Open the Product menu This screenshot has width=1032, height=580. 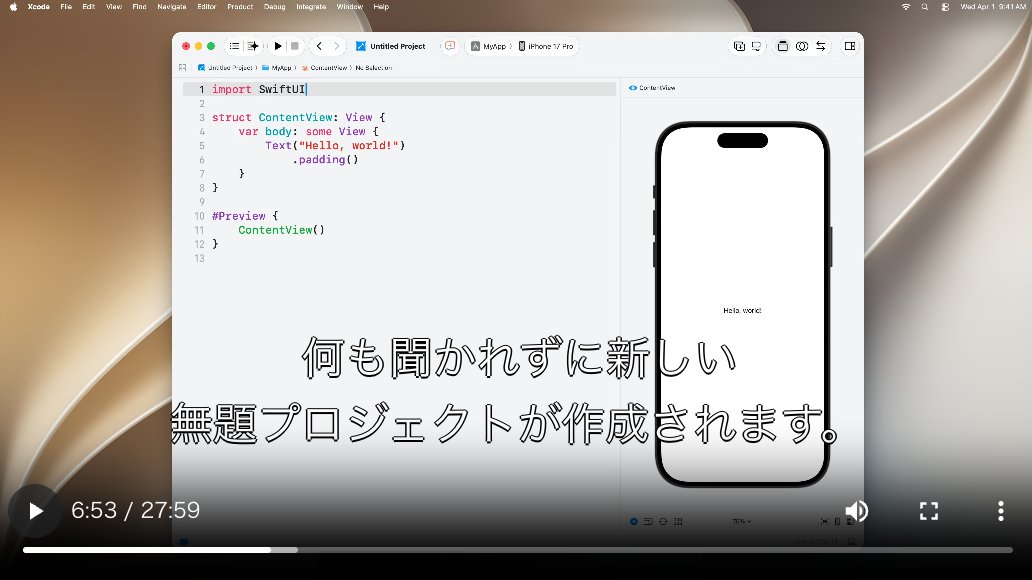(x=240, y=7)
